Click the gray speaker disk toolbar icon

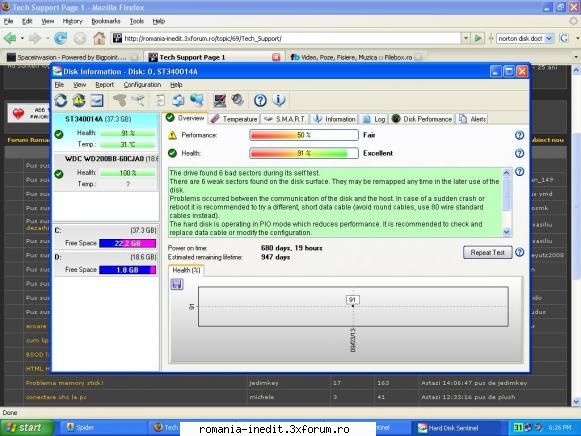click(x=238, y=100)
